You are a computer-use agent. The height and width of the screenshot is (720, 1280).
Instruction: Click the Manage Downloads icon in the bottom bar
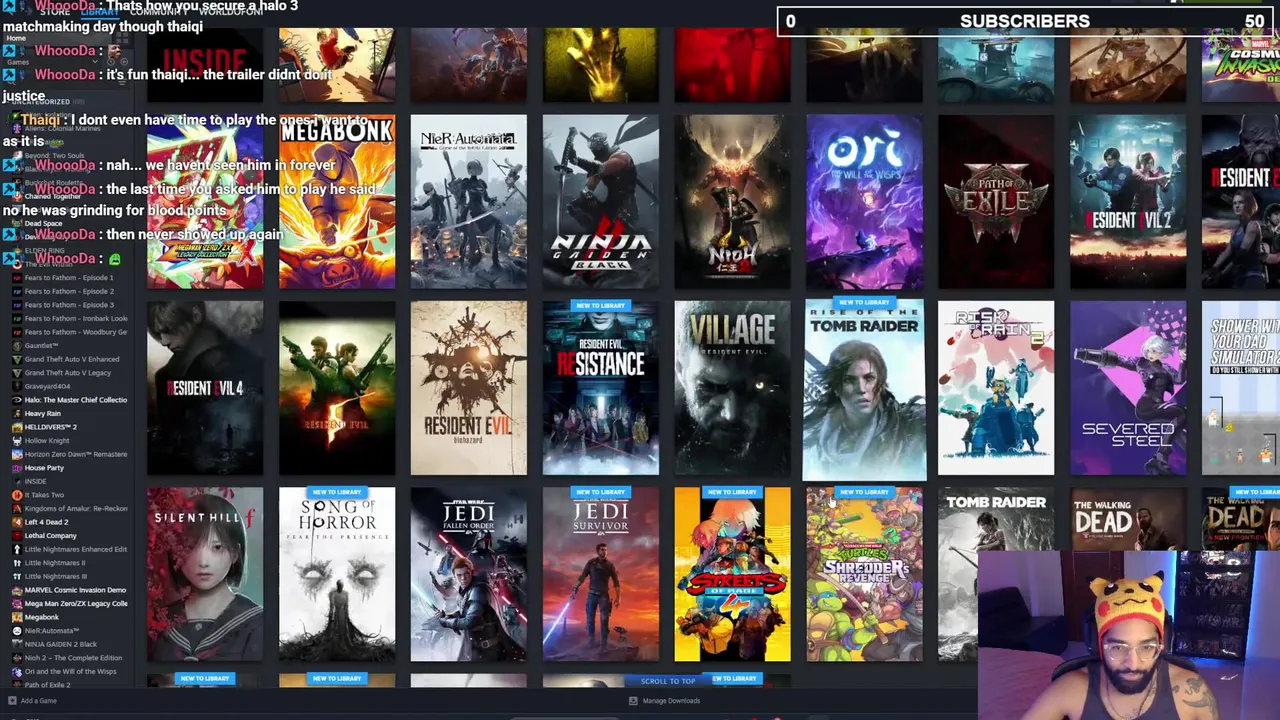pyautogui.click(x=633, y=701)
